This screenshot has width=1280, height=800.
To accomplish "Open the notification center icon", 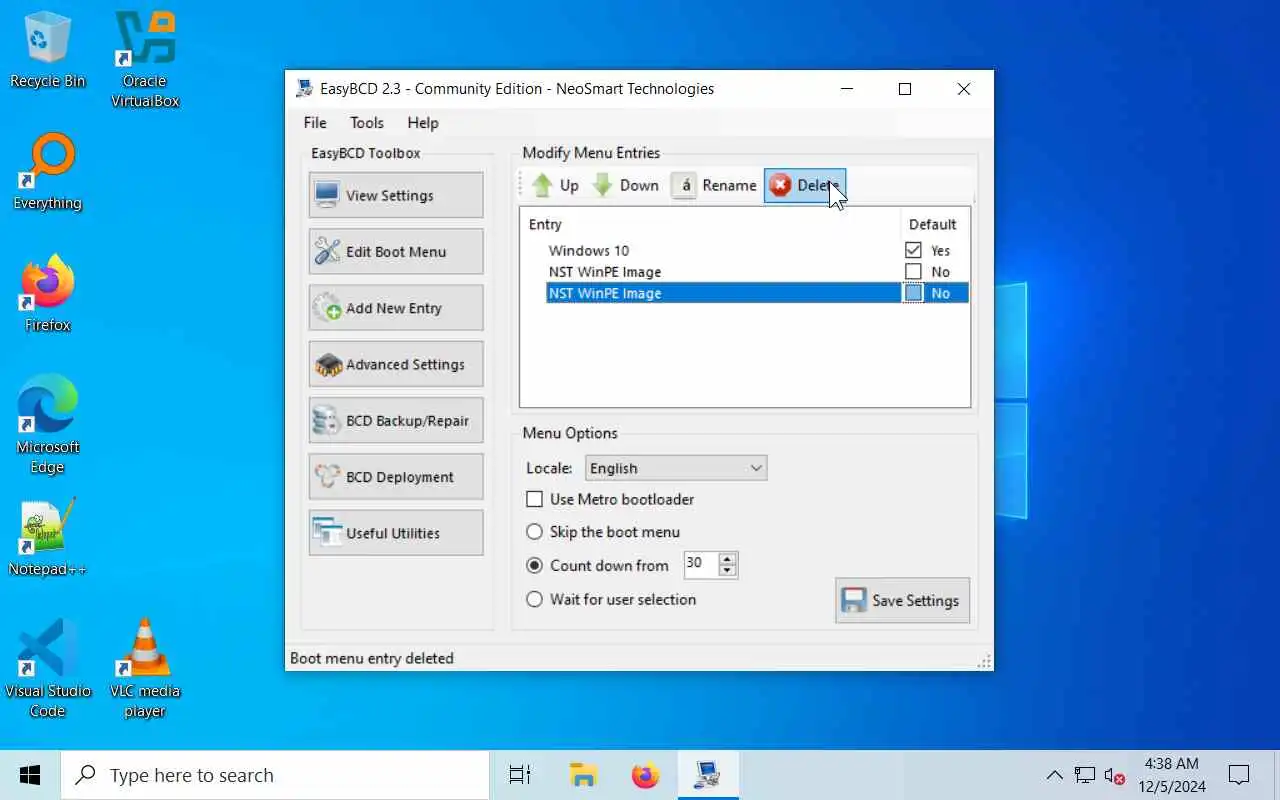I will coord(1239,775).
